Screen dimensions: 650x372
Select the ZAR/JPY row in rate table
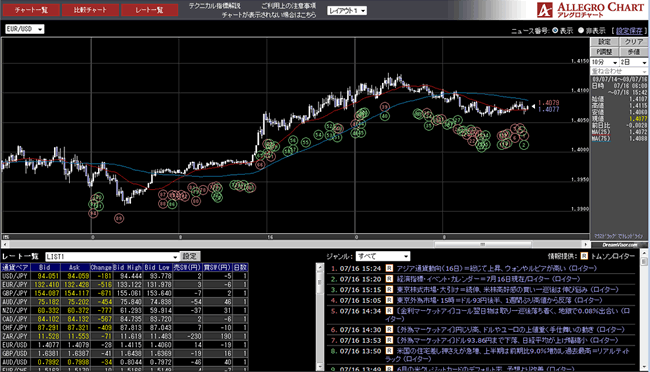(124, 336)
